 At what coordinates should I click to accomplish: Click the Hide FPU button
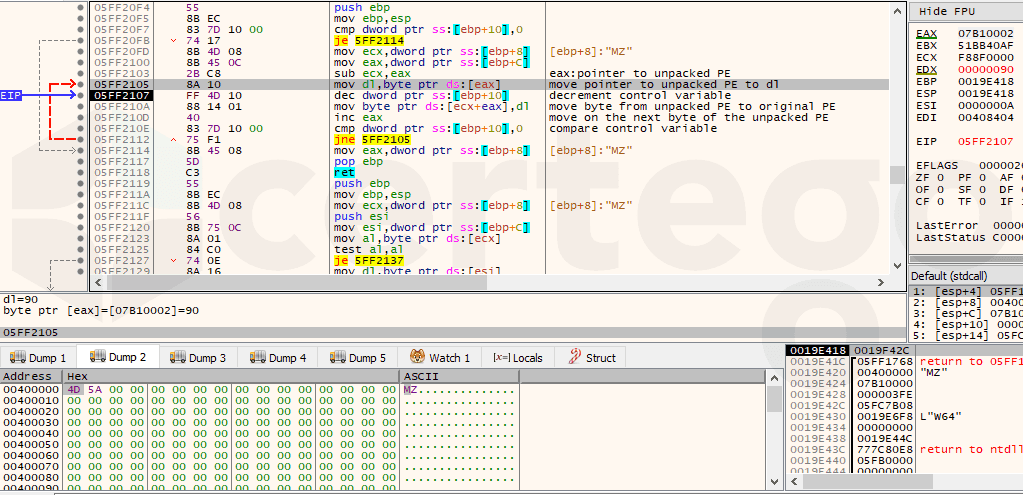947,11
